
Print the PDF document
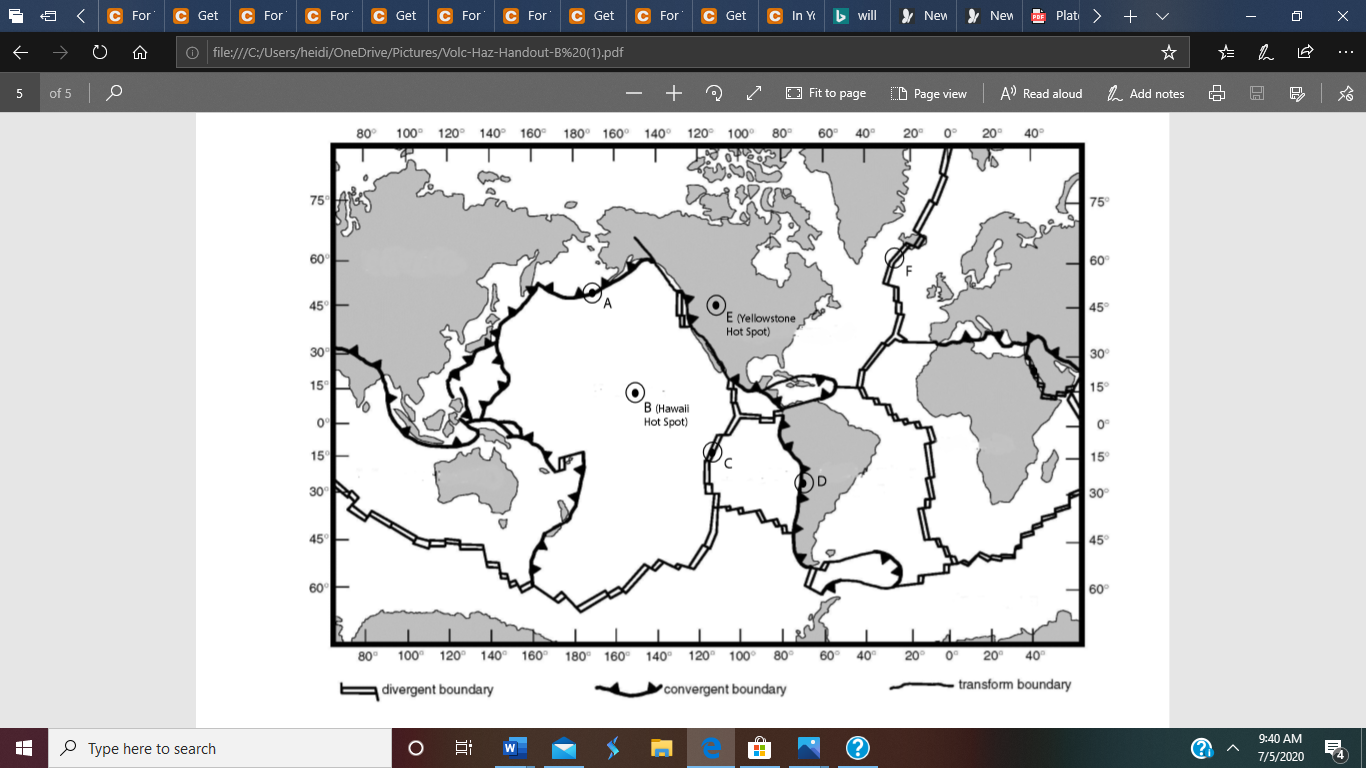(x=1216, y=92)
